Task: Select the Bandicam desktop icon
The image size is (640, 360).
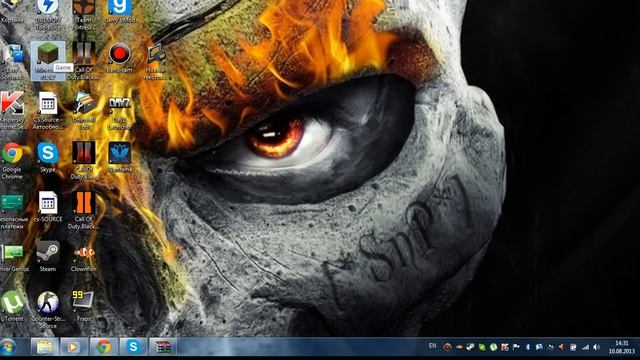Action: point(120,58)
